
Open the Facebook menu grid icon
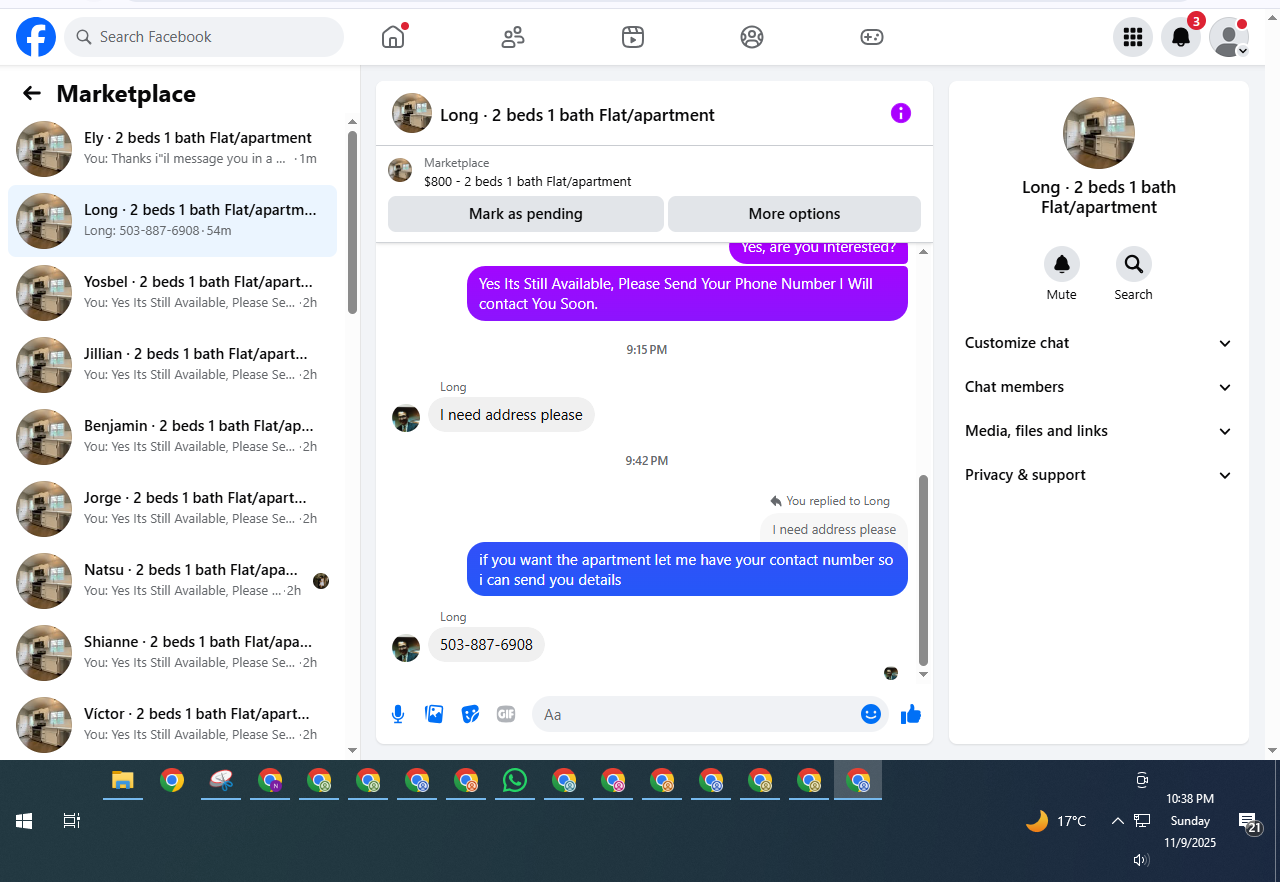[1133, 37]
